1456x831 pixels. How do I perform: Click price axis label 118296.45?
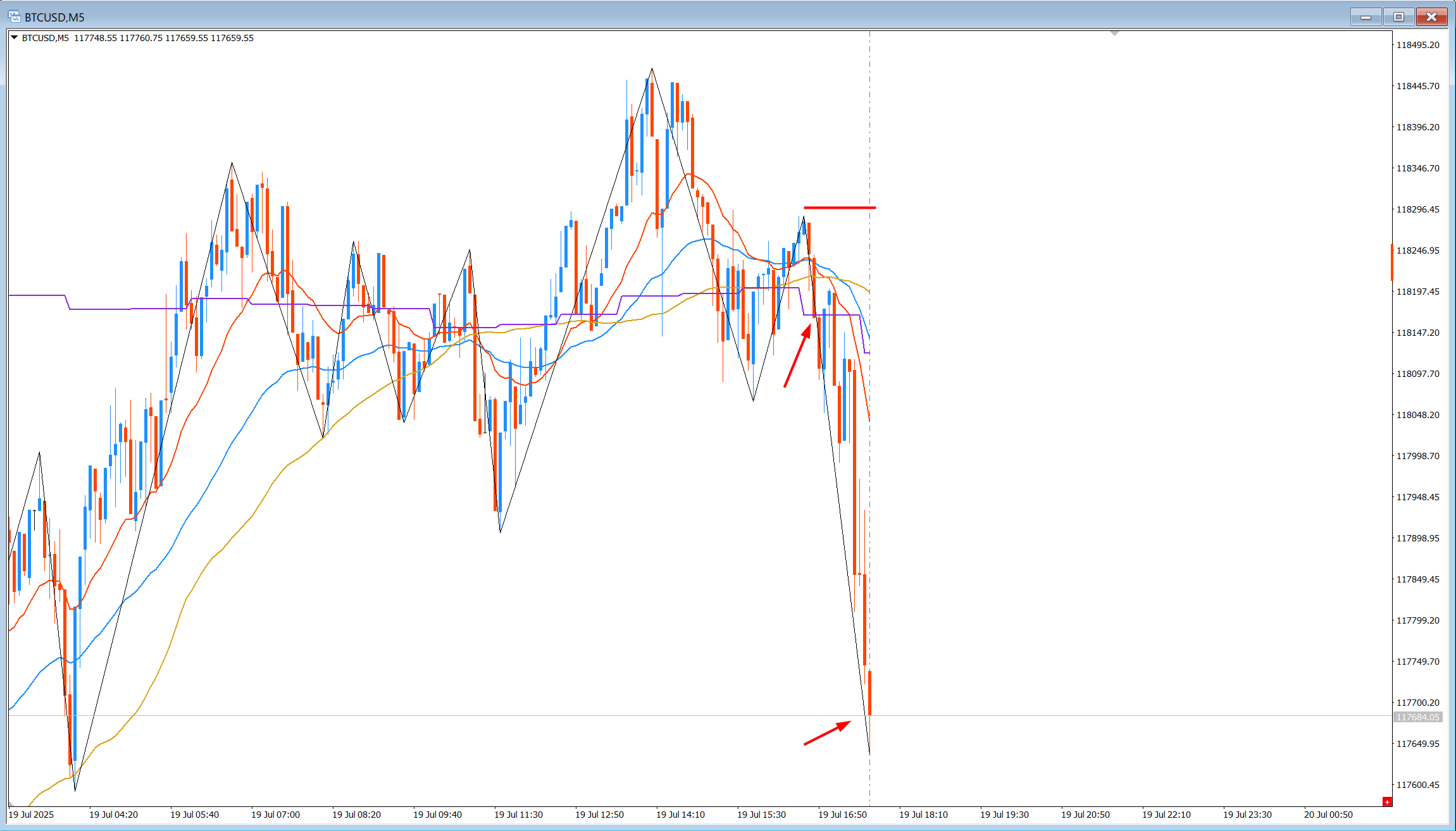1418,209
